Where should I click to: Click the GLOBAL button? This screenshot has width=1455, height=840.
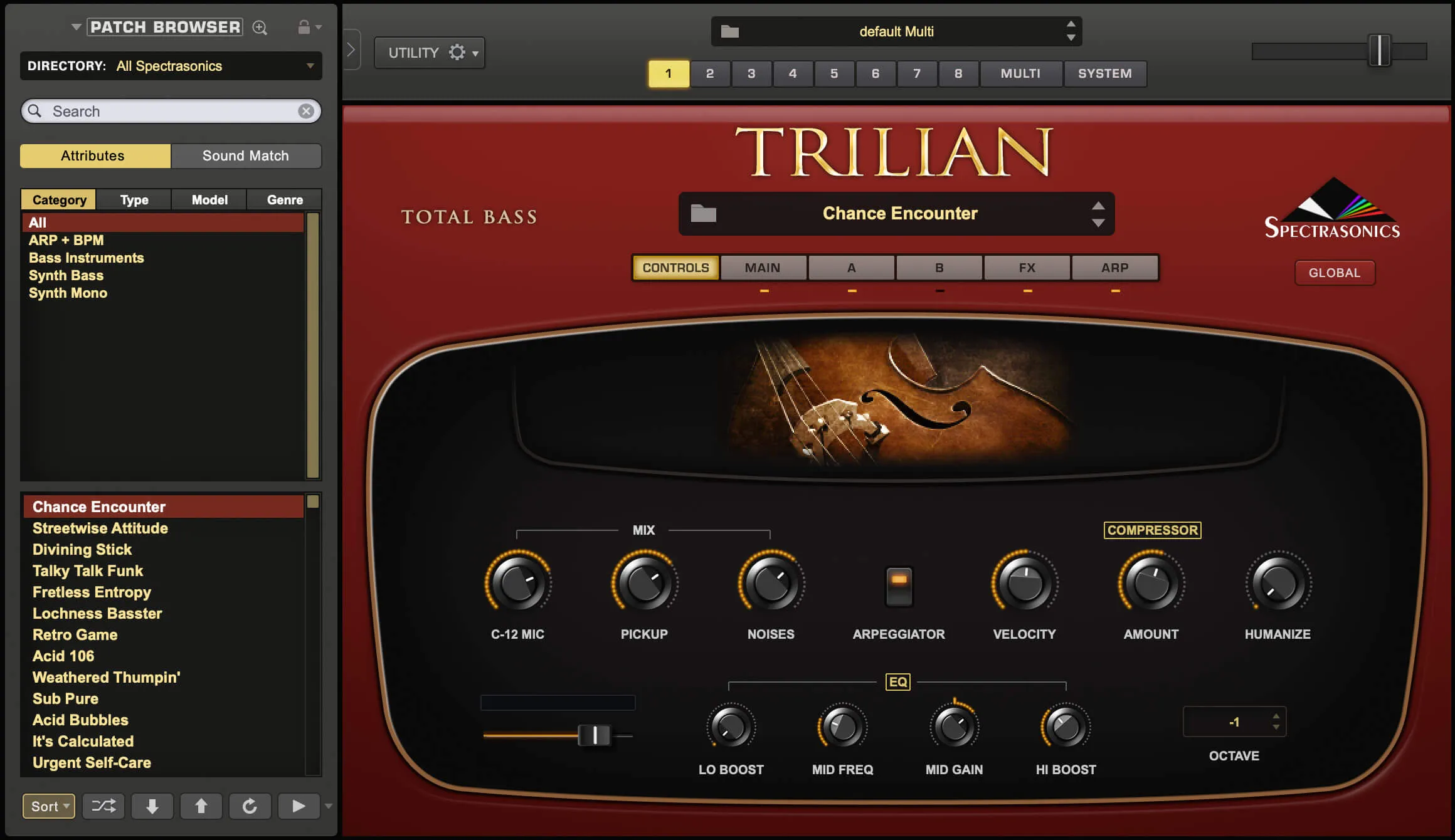[1335, 272]
